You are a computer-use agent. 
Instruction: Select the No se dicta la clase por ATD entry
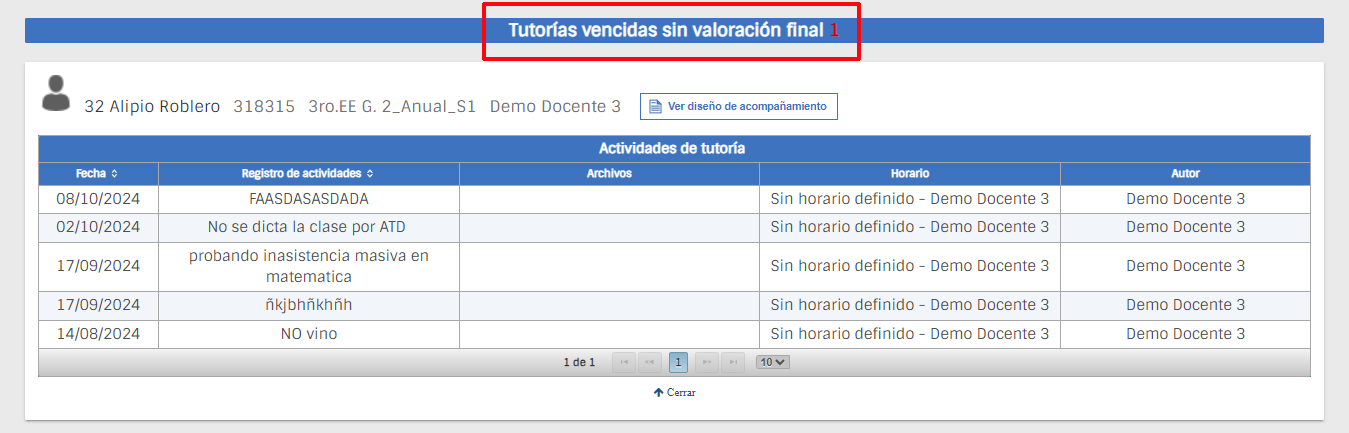point(306,227)
